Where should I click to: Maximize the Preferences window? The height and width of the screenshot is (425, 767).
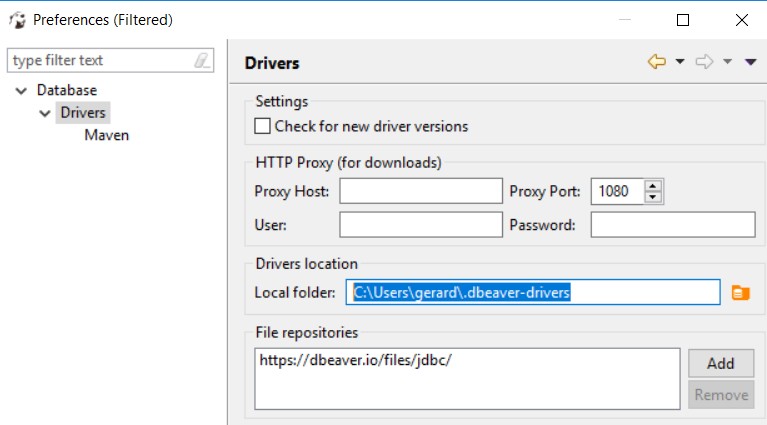coord(683,19)
